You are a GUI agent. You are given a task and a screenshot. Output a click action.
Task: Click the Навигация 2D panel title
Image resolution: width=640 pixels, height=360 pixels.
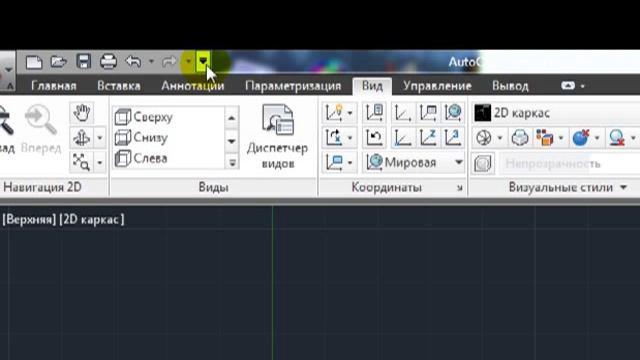[42, 187]
